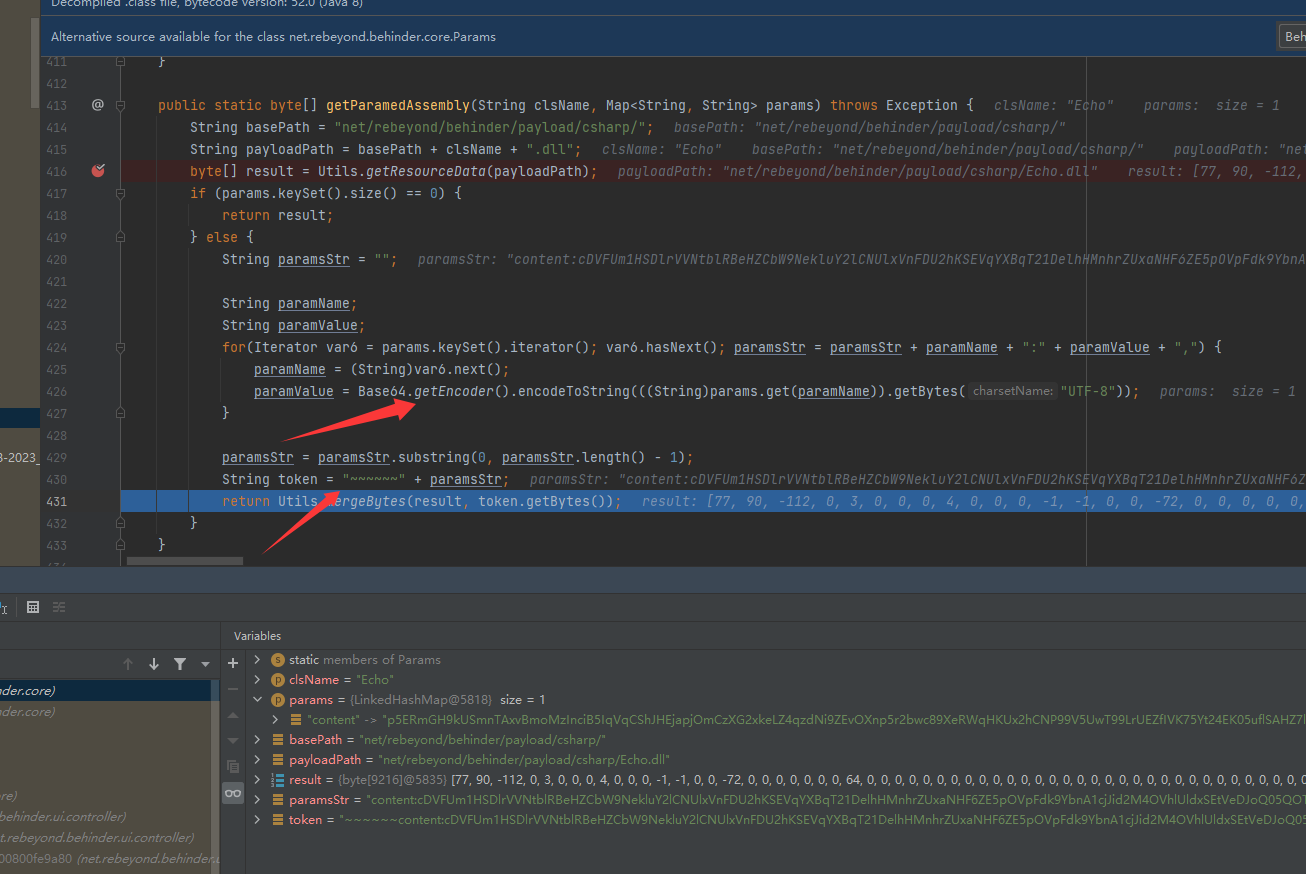Go to next frame with down arrow
1306x874 pixels.
(154, 664)
